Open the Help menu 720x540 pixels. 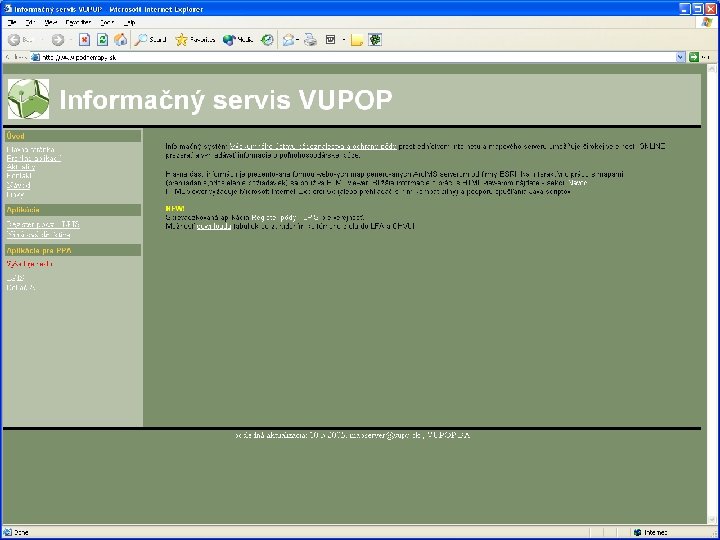tap(129, 22)
